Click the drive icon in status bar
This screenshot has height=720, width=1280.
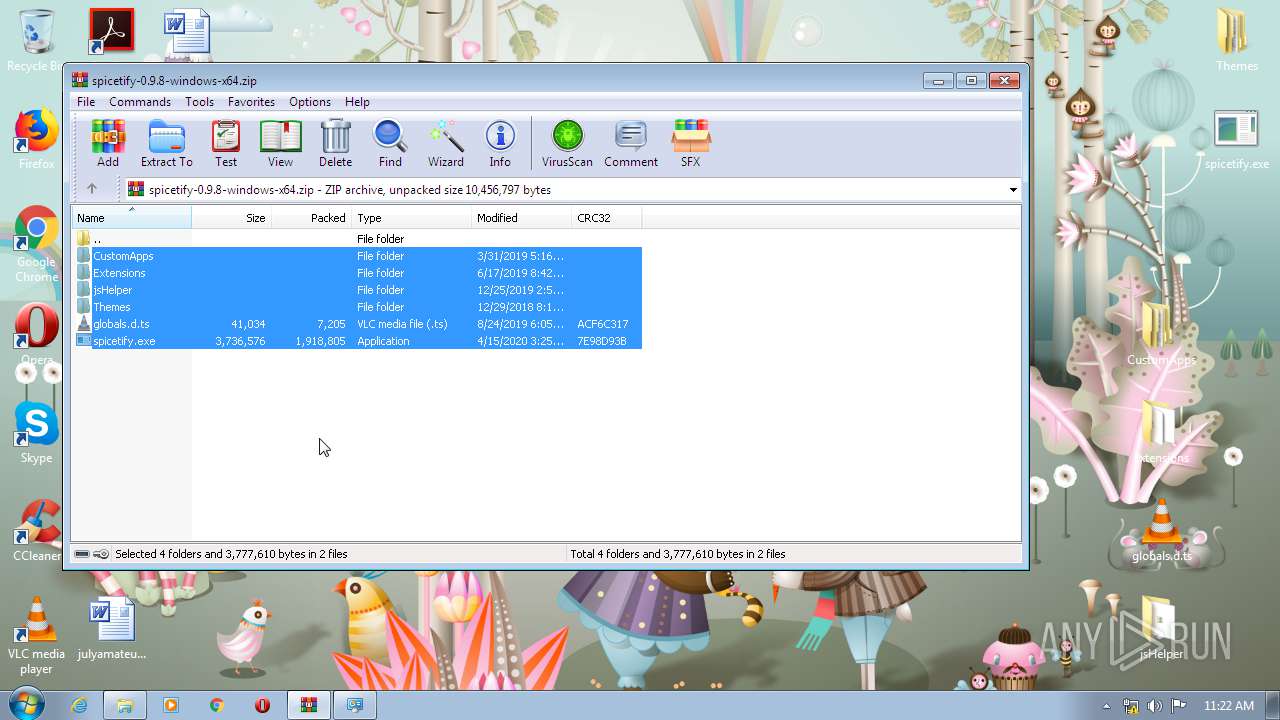point(82,554)
